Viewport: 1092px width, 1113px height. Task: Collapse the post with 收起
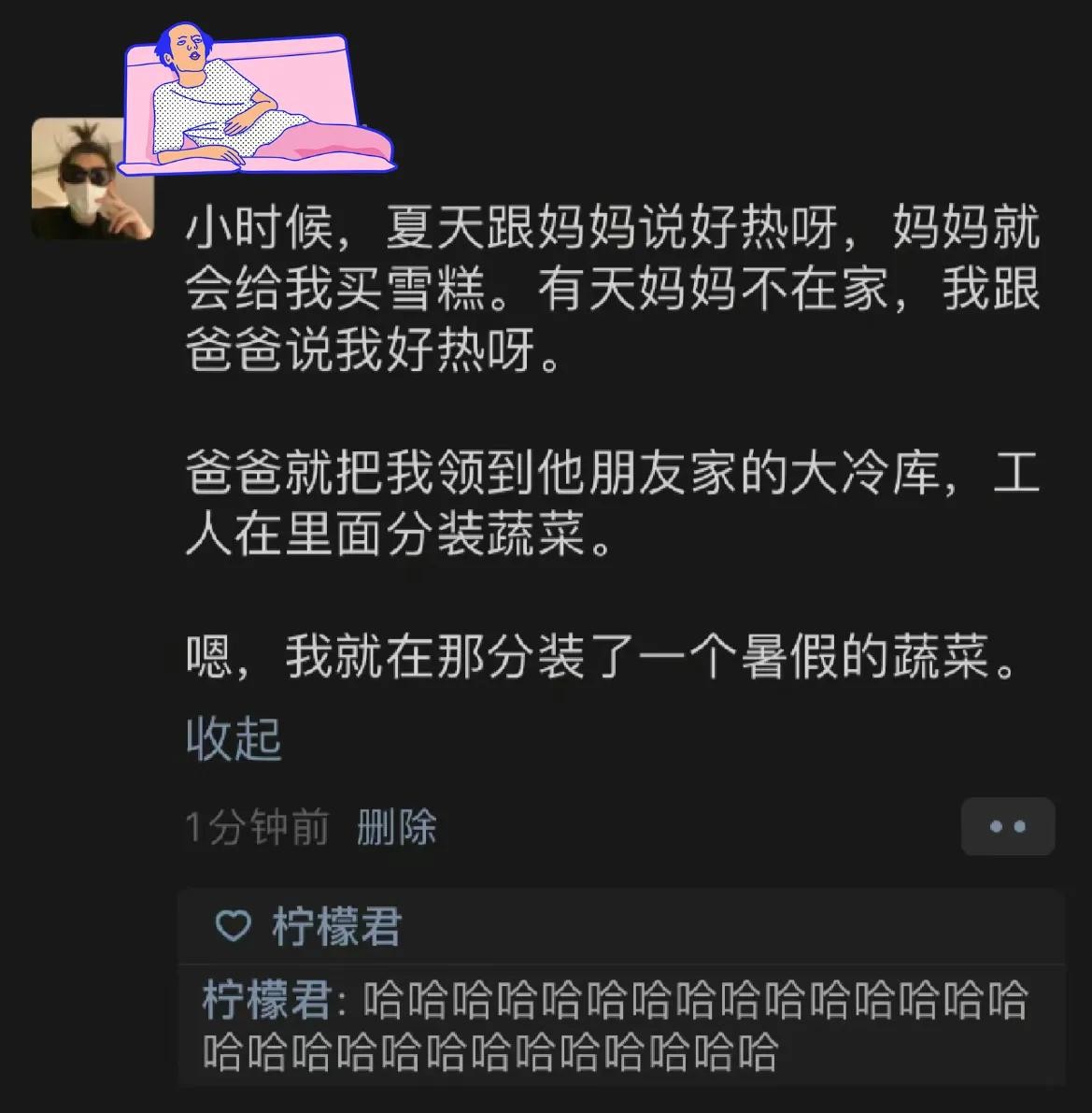(234, 738)
